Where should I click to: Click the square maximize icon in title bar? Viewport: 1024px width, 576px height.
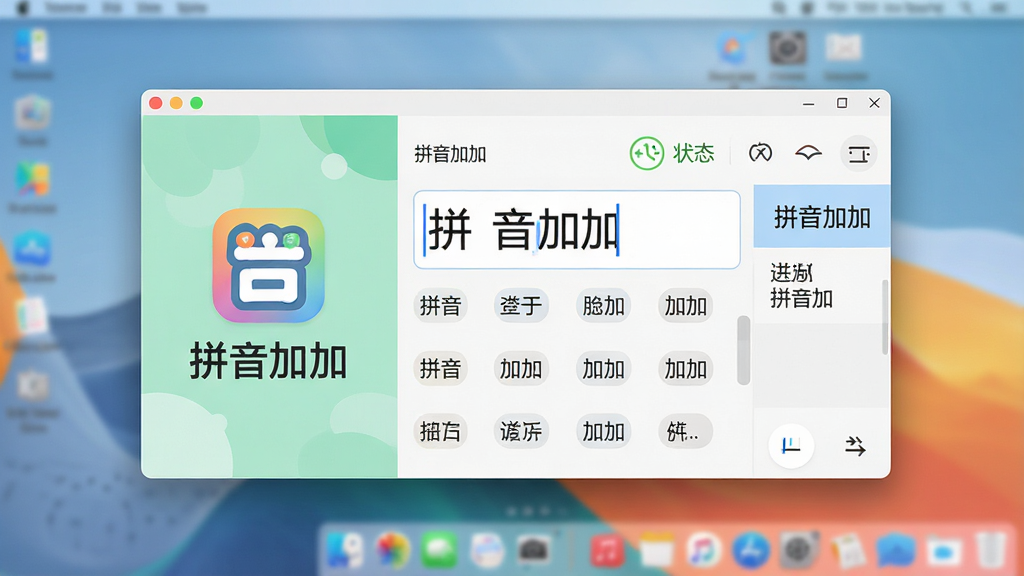[842, 103]
